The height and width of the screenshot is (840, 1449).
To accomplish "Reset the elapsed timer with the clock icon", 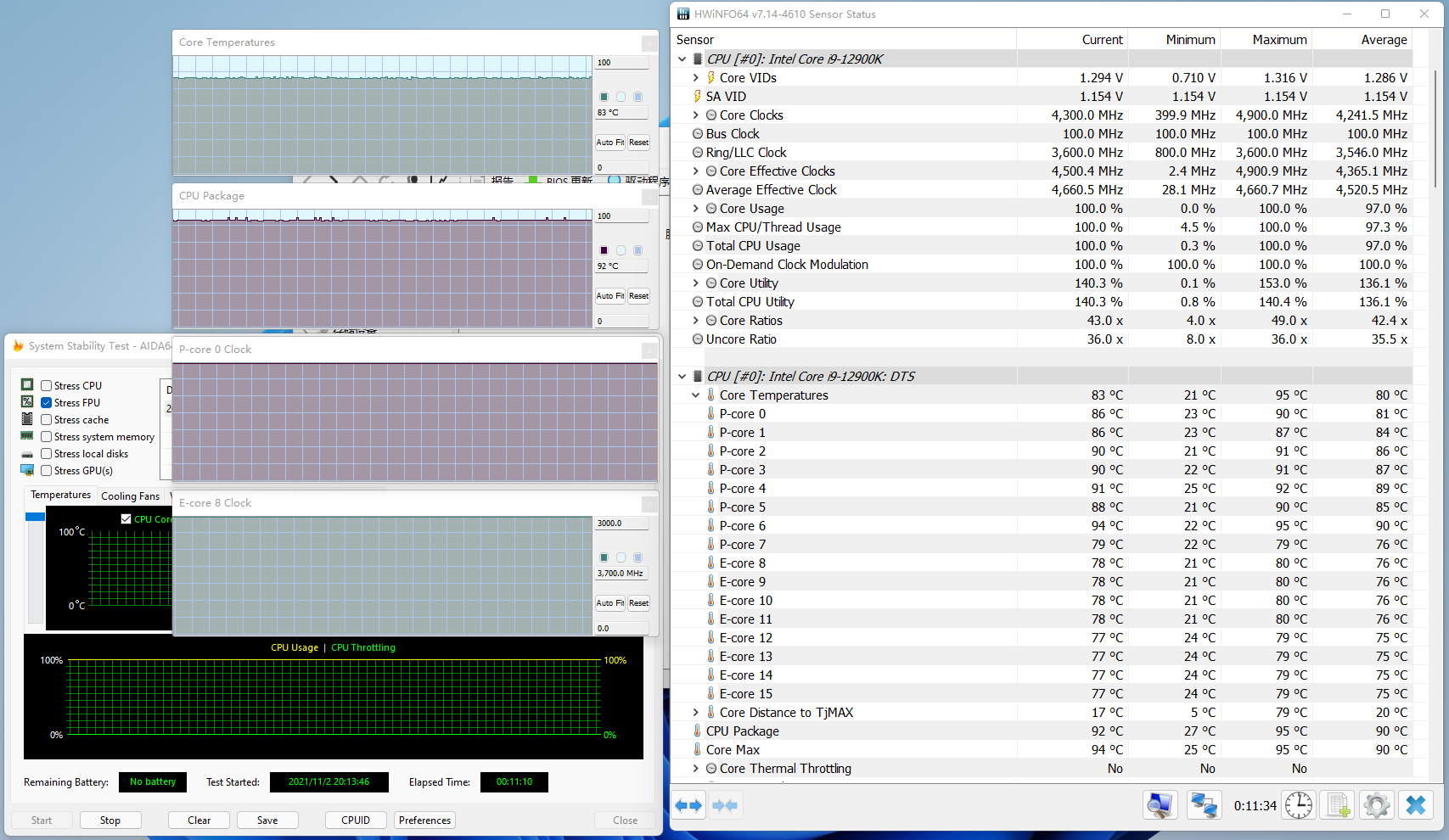I will [1298, 805].
